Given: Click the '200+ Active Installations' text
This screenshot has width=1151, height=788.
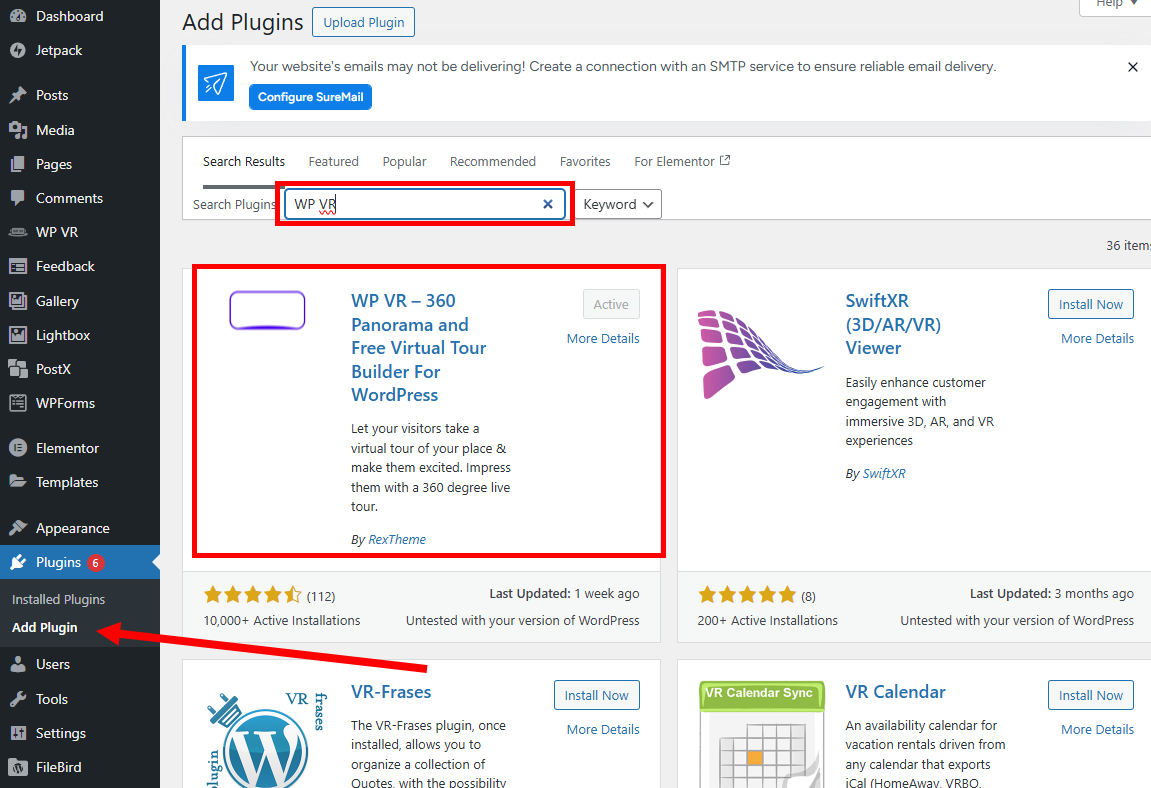Looking at the screenshot, I should 767,621.
